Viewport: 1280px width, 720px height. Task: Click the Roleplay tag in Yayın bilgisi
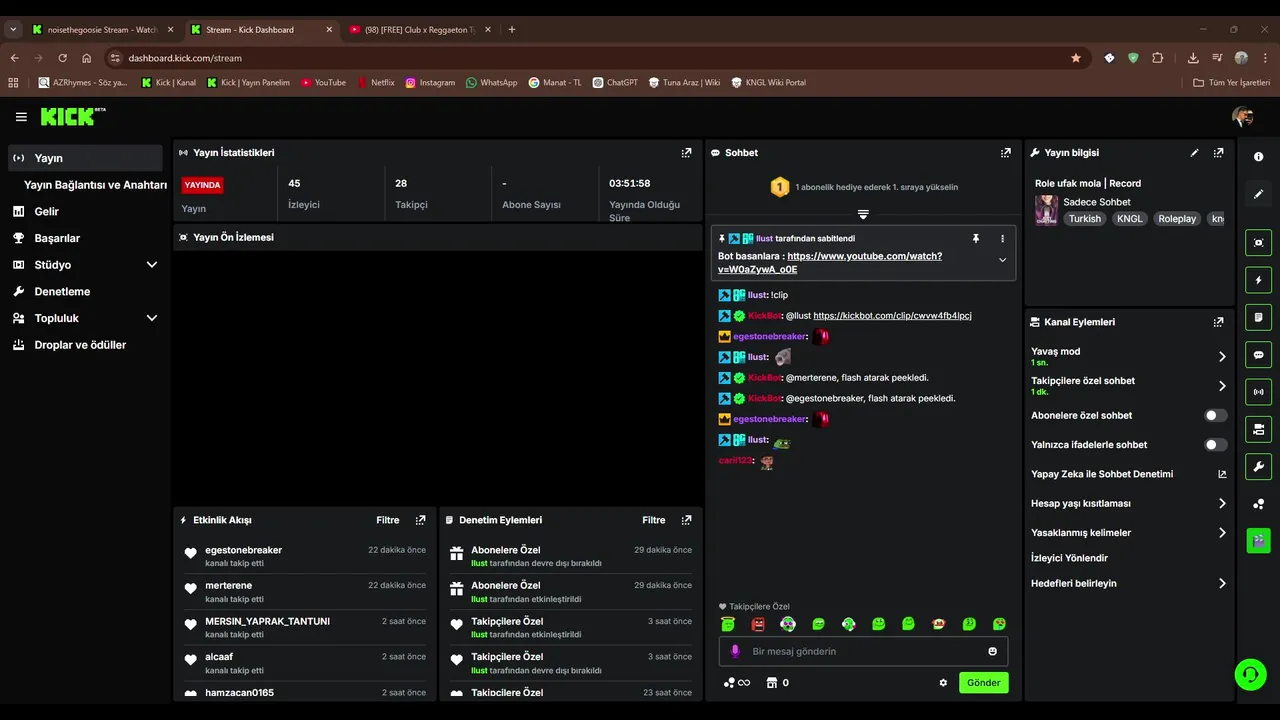coord(1177,219)
